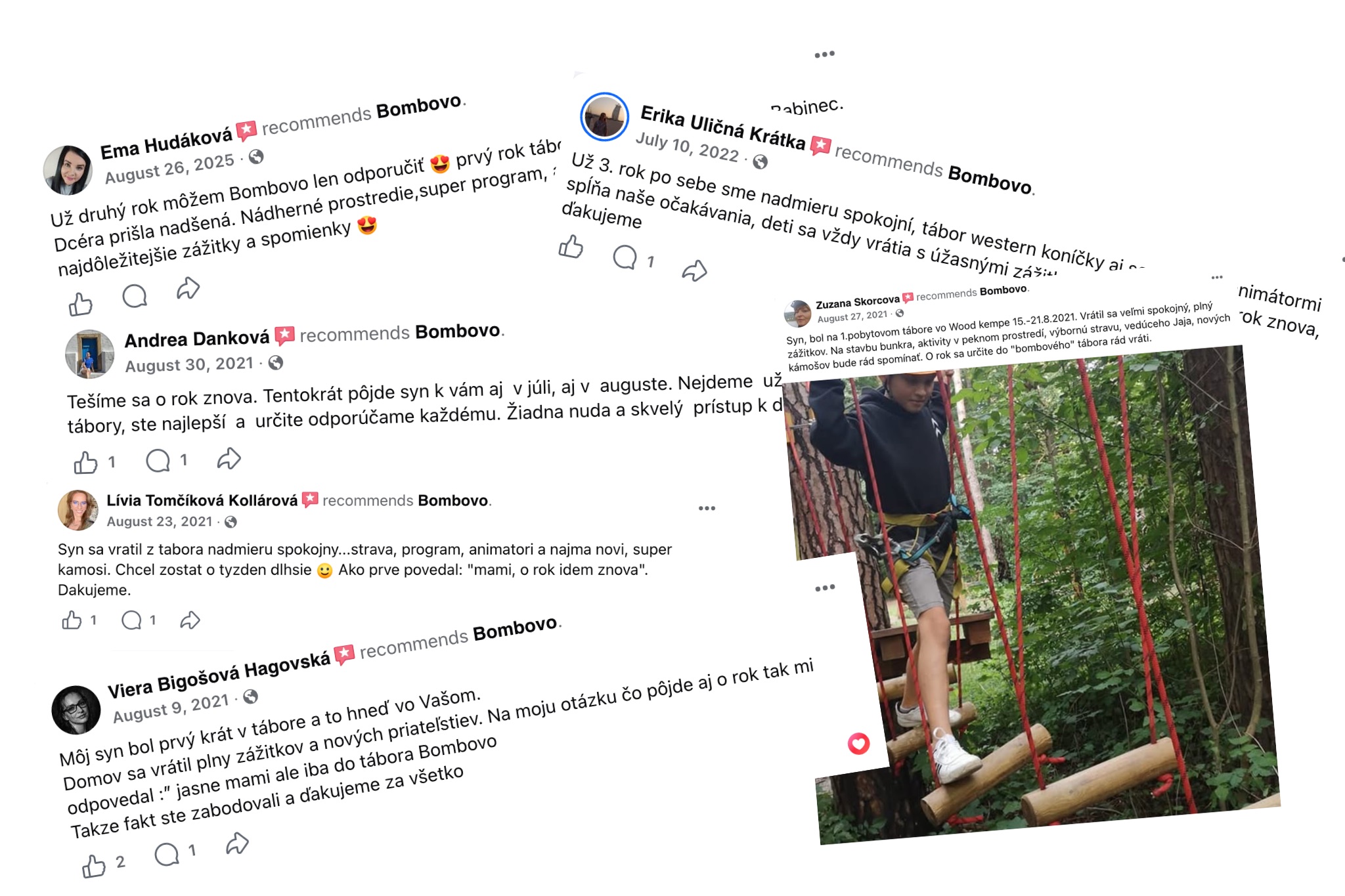Open three-dot menu above Erika's review

(824, 54)
